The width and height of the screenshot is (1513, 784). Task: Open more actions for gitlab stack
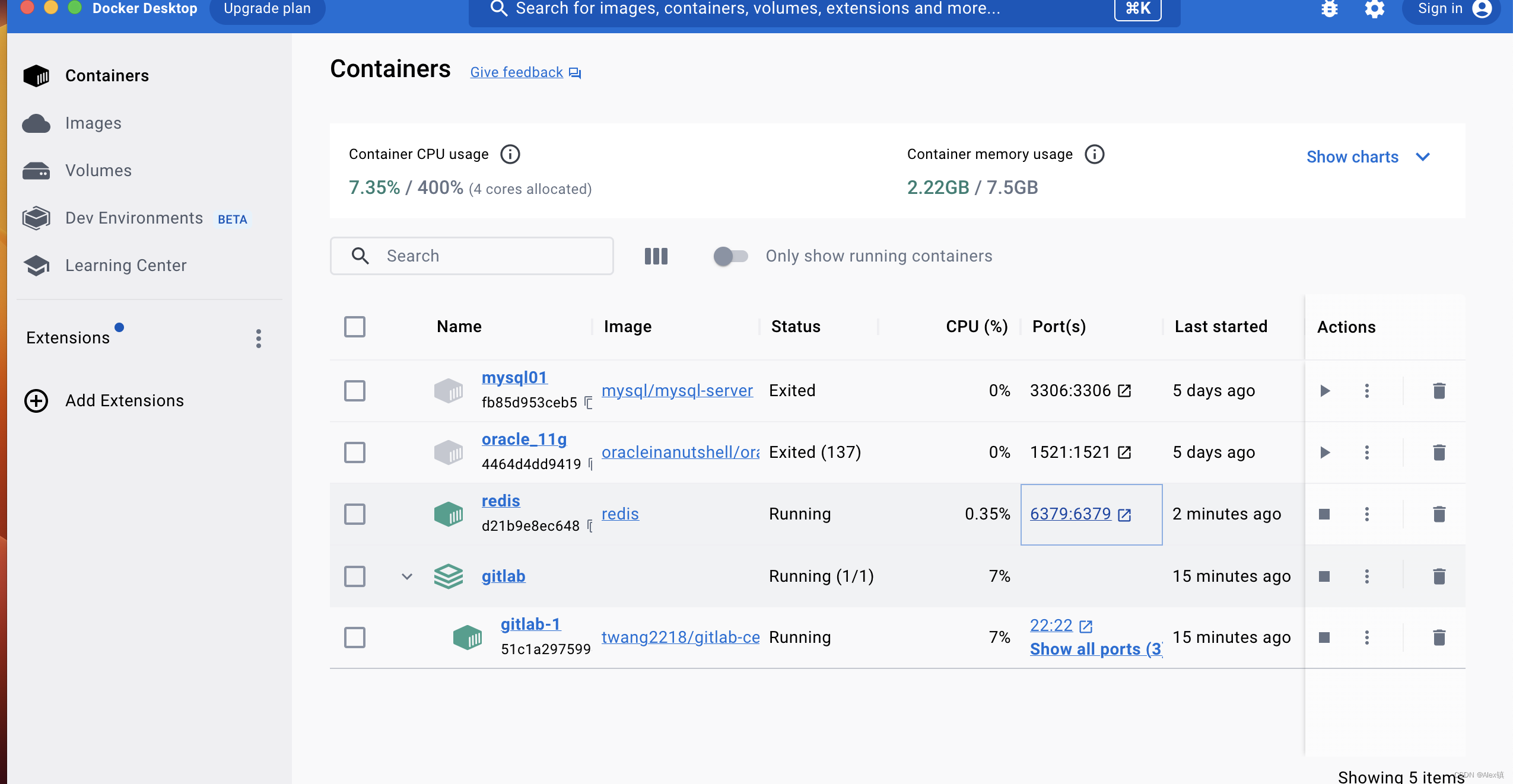(1367, 576)
